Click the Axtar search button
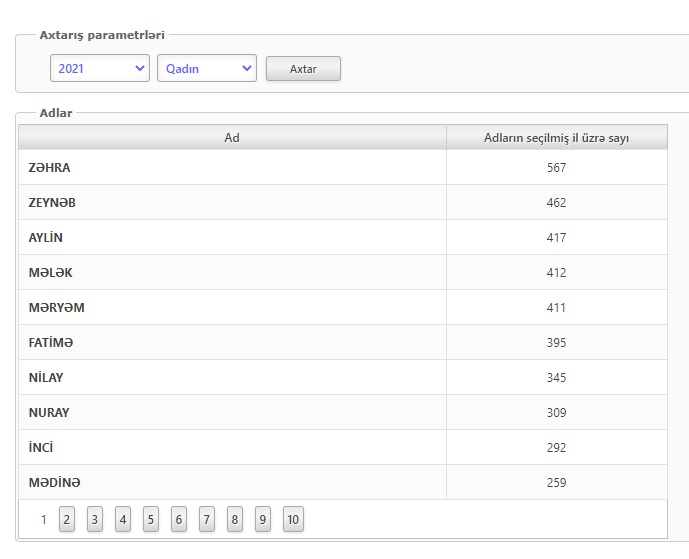Screen dimensions: 689x559 point(303,69)
